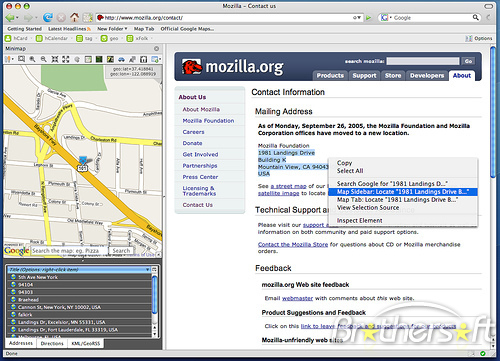Image resolution: width=500 pixels, height=361 pixels.
Task: Click the green go arrow beside URL bar
Action: pyautogui.click(x=368, y=18)
